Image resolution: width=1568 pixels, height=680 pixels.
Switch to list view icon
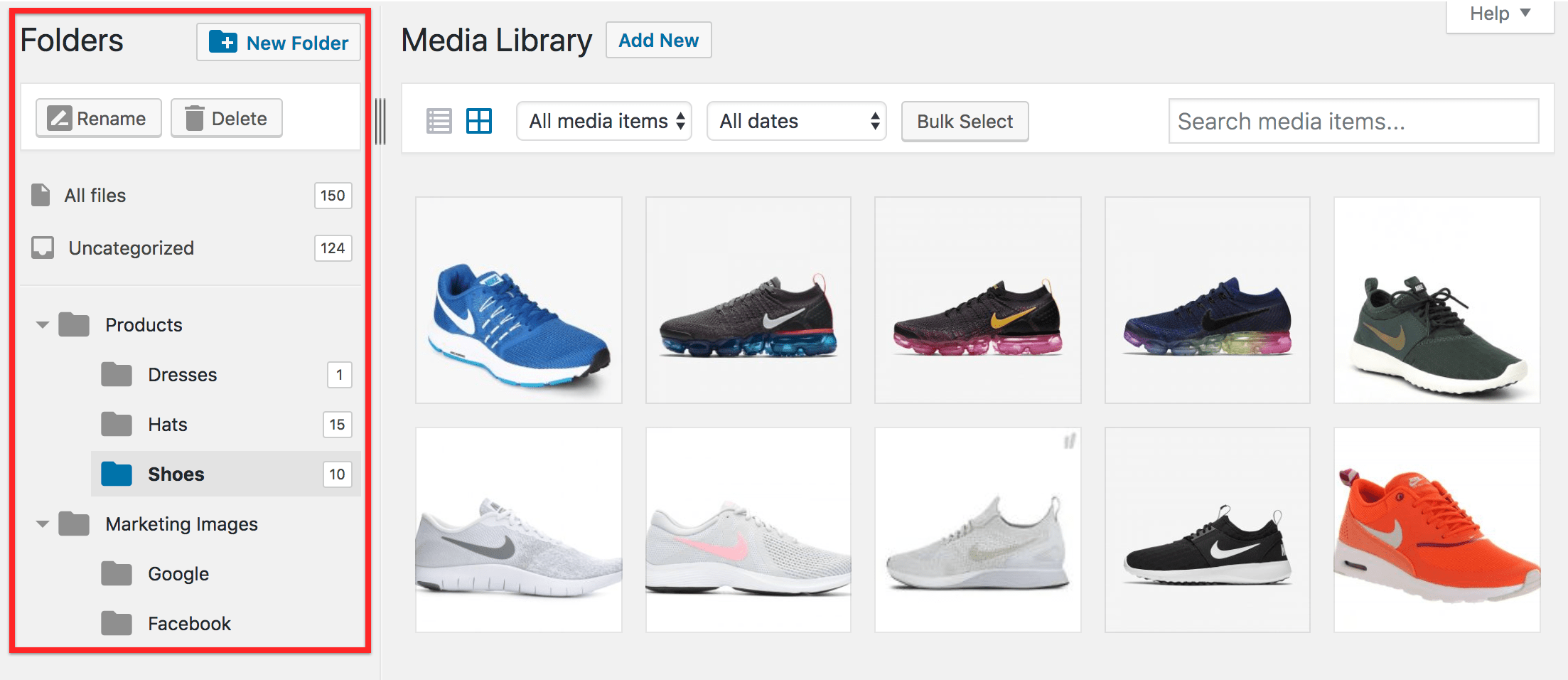[x=439, y=121]
